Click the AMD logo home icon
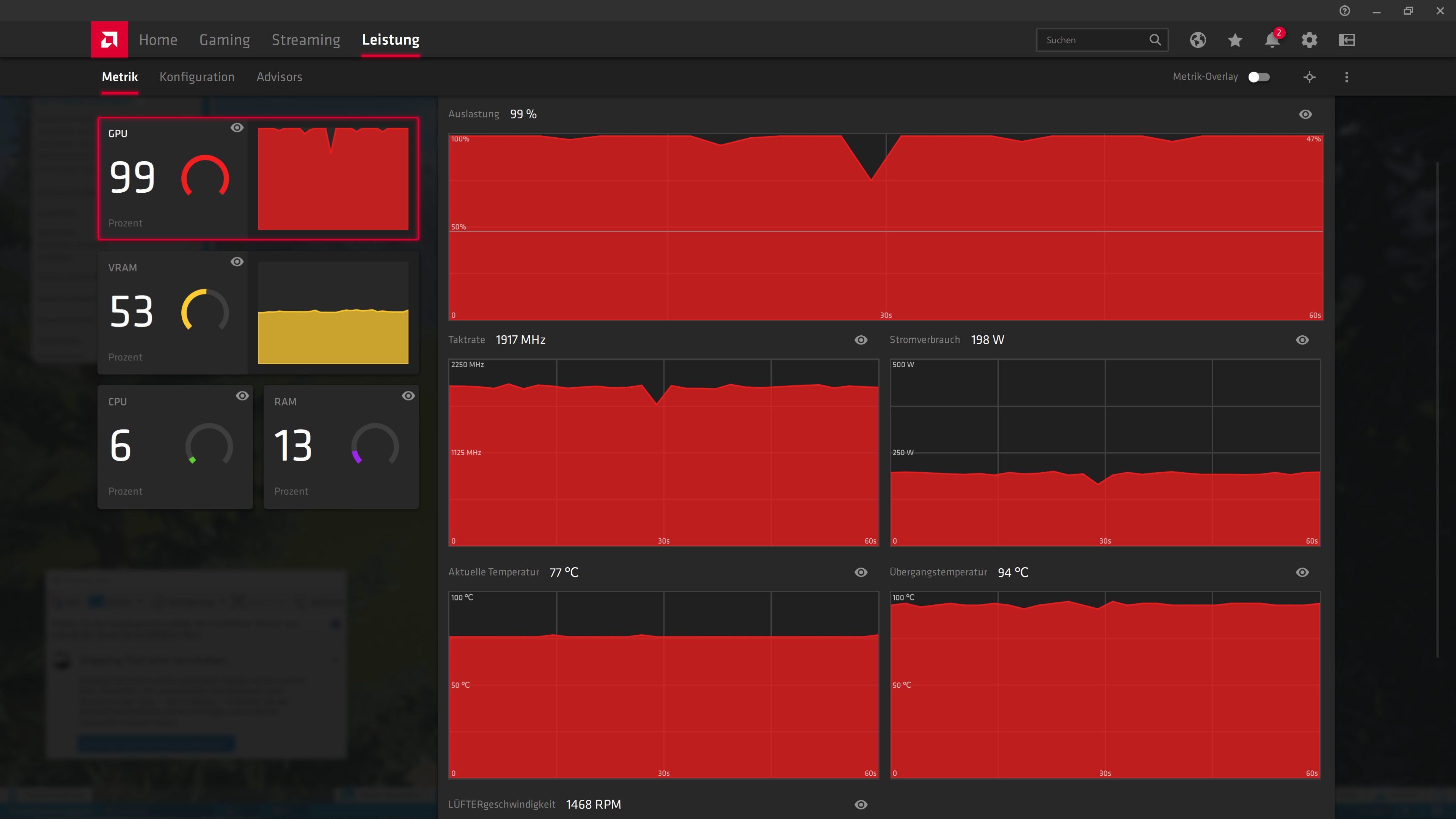This screenshot has height=819, width=1456. click(x=109, y=39)
